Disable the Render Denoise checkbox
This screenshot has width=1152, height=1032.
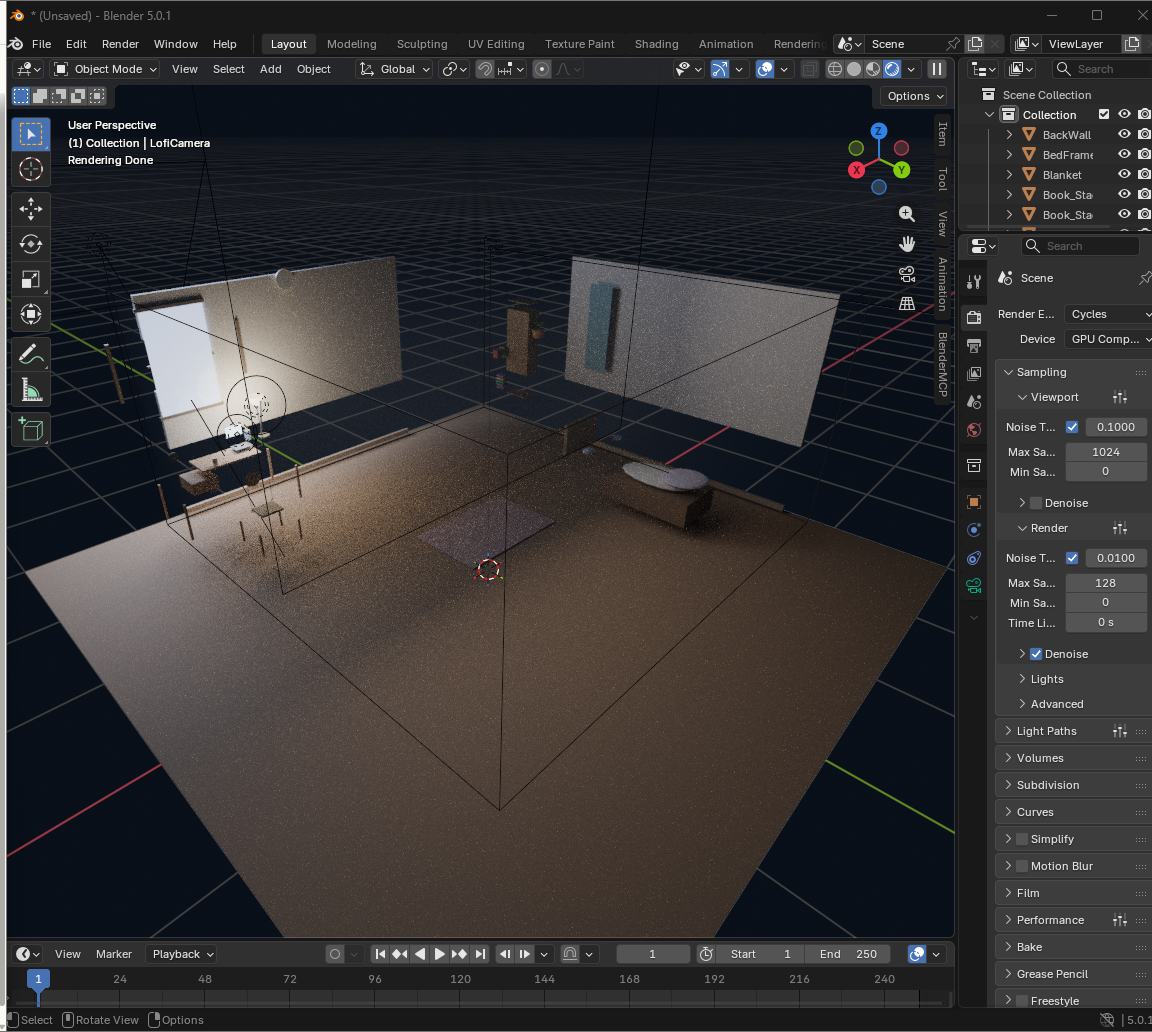click(x=1036, y=654)
